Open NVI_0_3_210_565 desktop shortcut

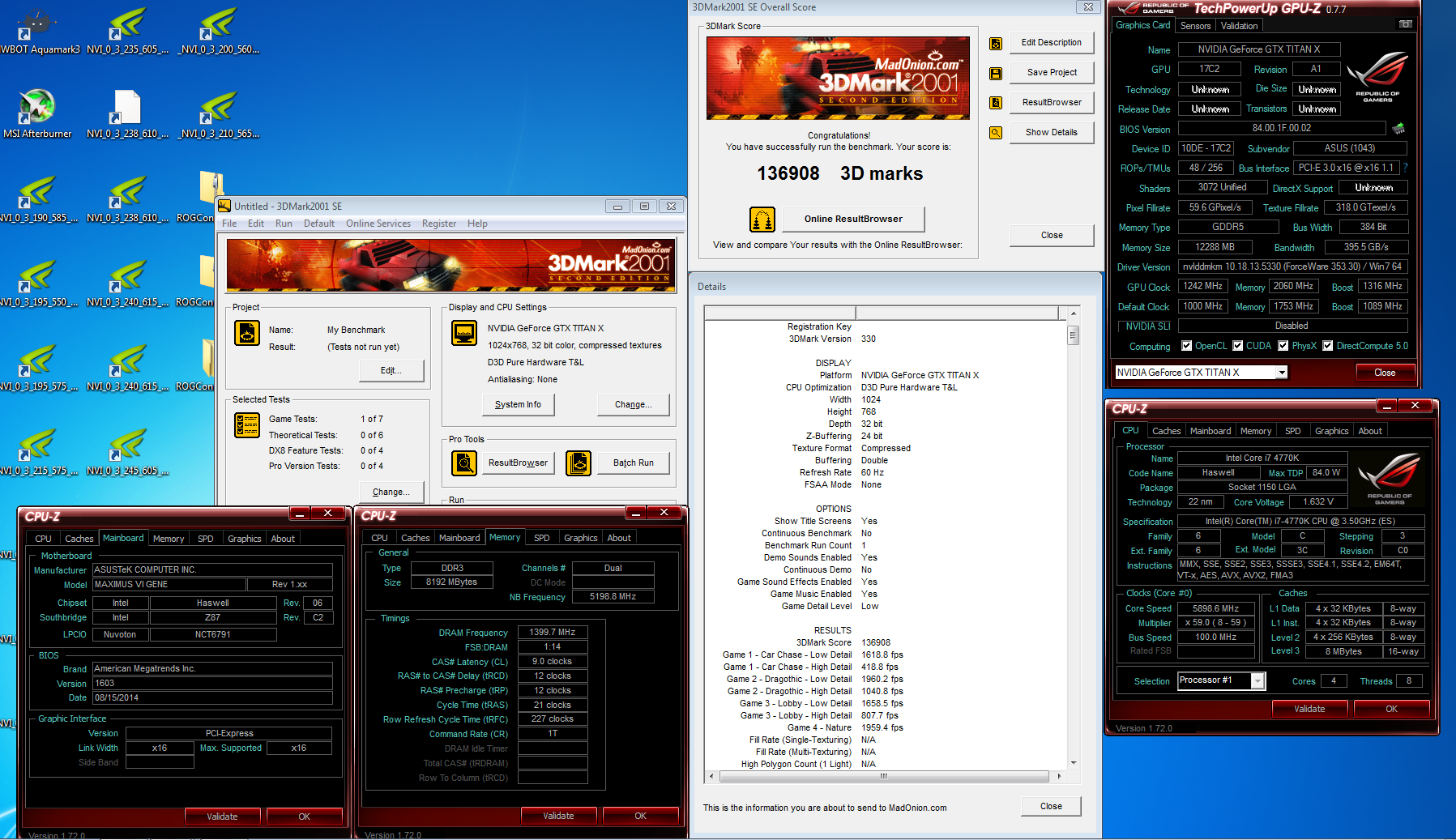point(219,114)
